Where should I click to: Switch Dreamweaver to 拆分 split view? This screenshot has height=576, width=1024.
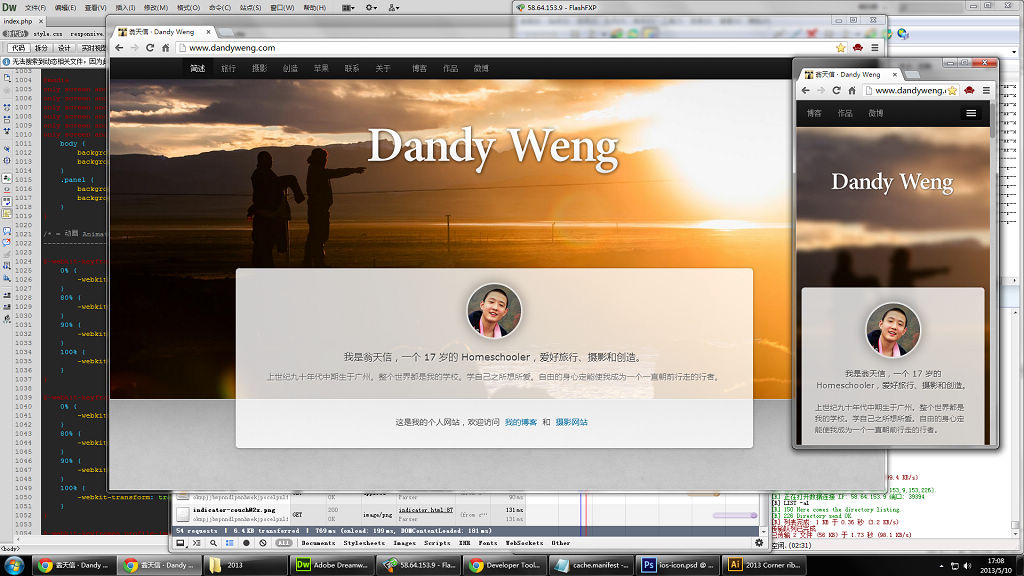pyautogui.click(x=41, y=48)
